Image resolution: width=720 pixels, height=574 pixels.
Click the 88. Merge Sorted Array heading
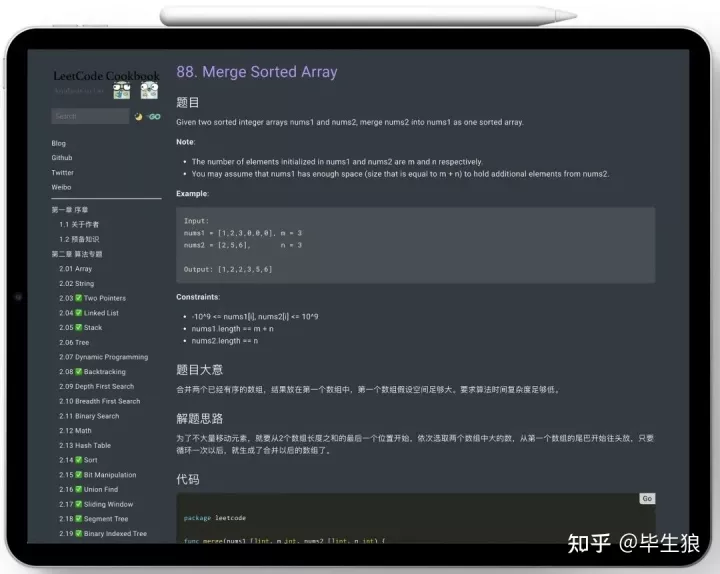click(257, 72)
